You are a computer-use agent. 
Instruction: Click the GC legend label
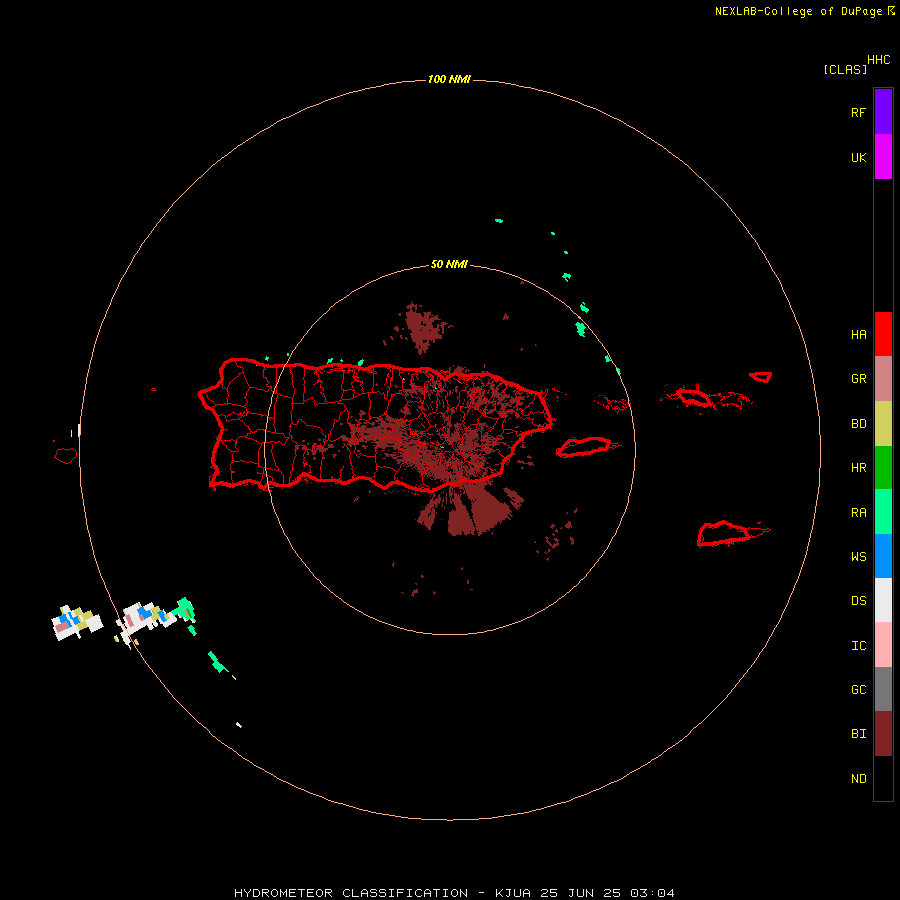tap(858, 690)
